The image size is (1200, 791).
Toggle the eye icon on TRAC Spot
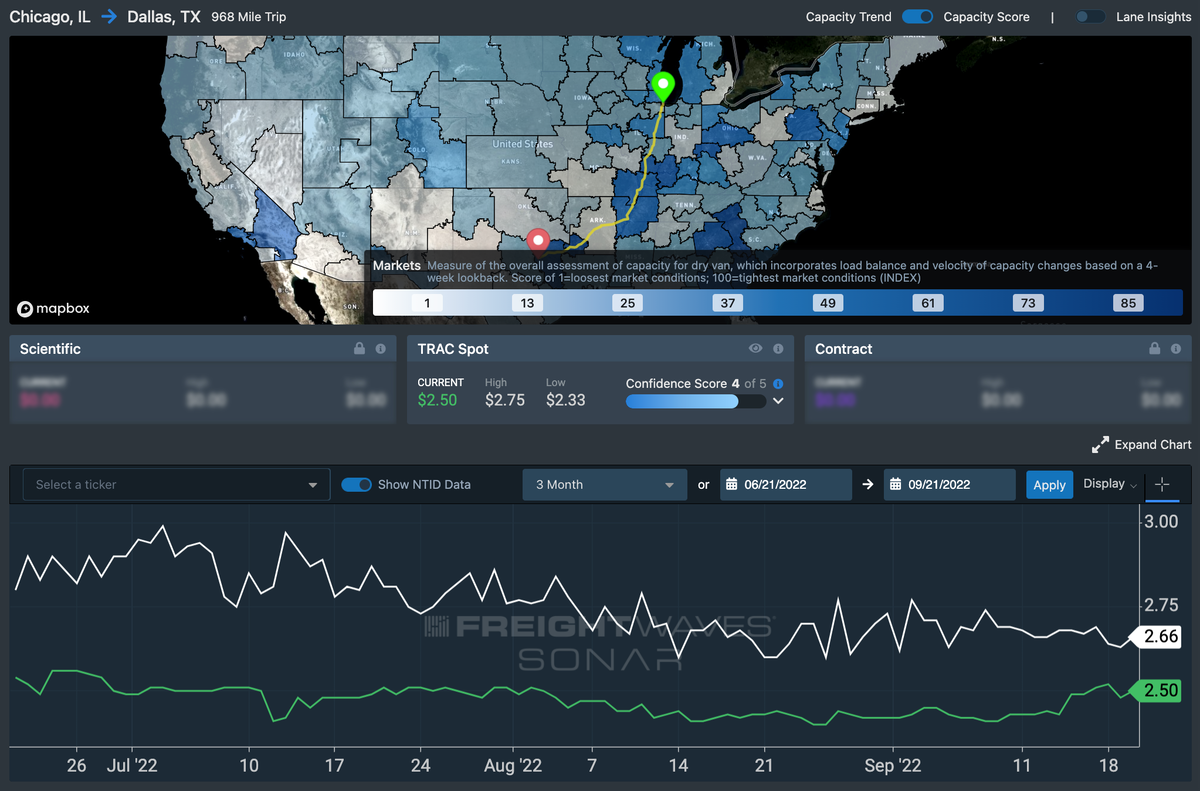coord(756,349)
